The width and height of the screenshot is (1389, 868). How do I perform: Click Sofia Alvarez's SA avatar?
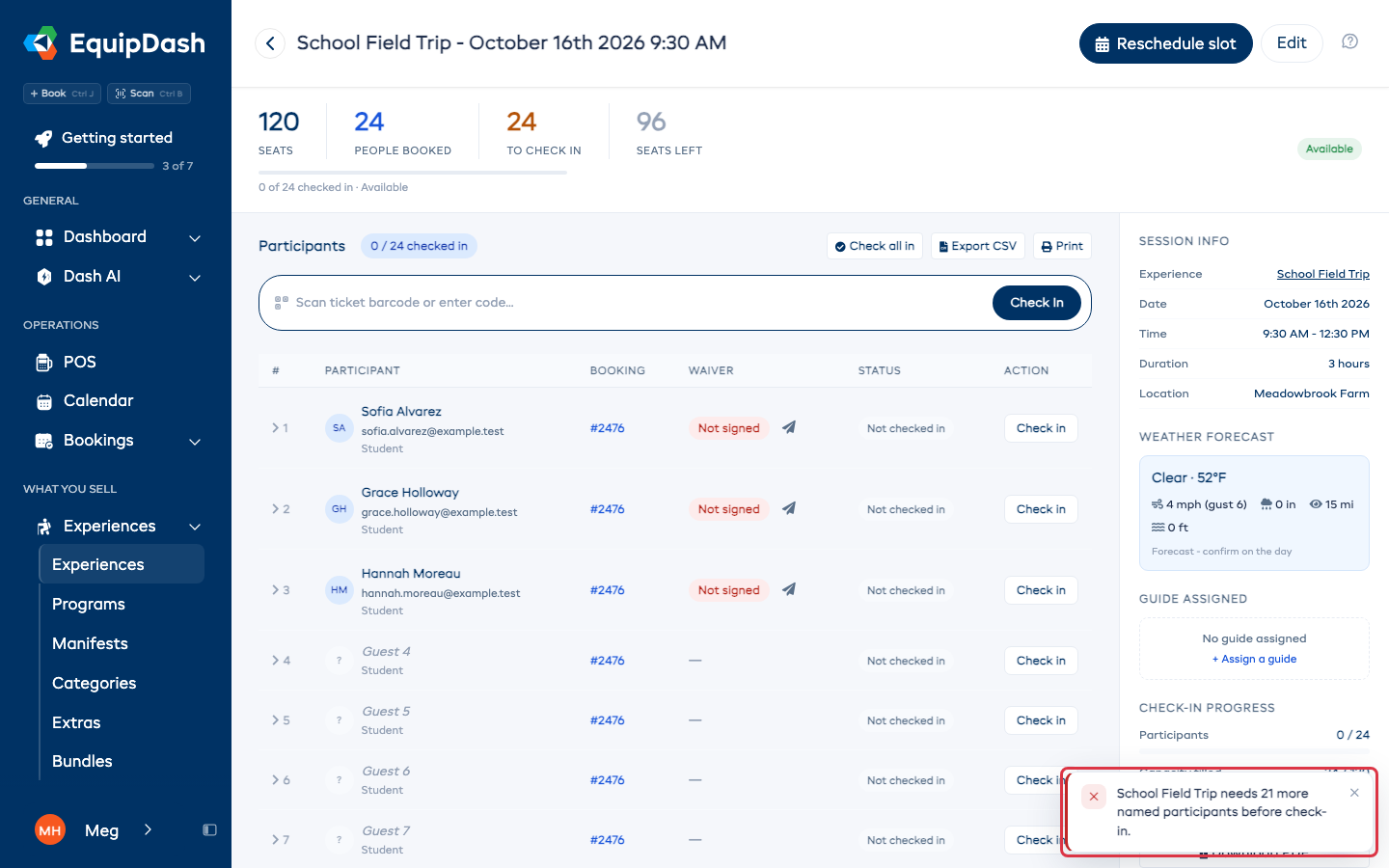pos(340,428)
